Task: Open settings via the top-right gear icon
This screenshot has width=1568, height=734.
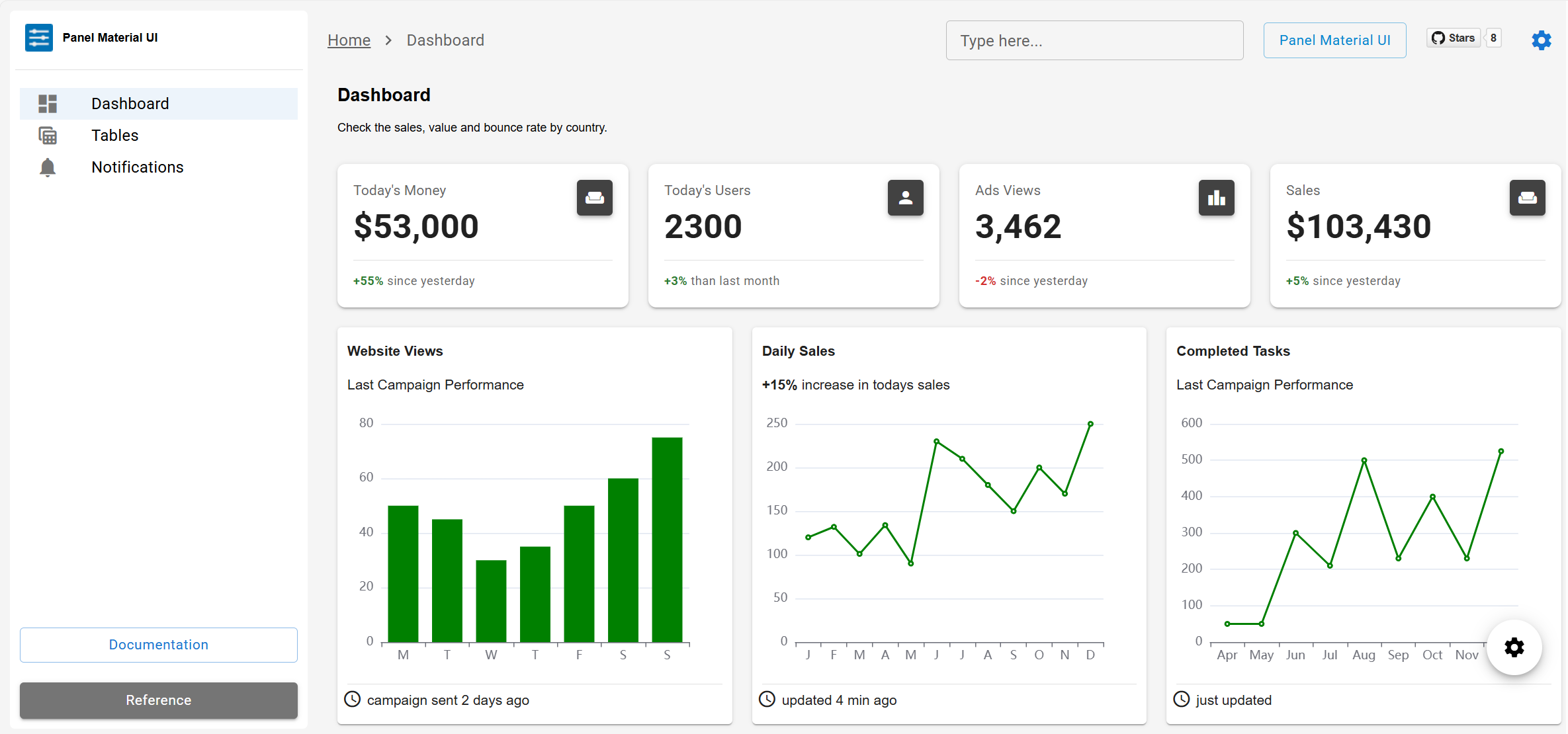Action: [1542, 40]
